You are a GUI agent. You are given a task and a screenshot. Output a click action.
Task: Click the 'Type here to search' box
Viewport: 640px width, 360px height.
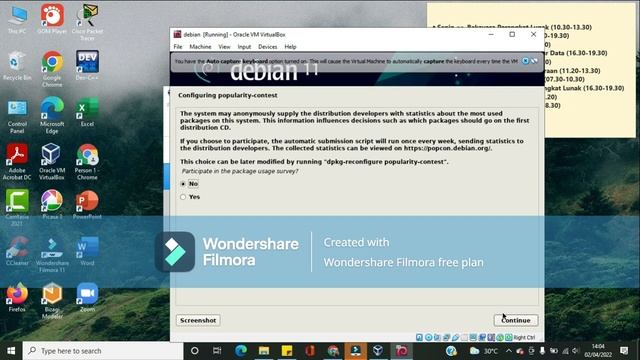pyautogui.click(x=103, y=351)
